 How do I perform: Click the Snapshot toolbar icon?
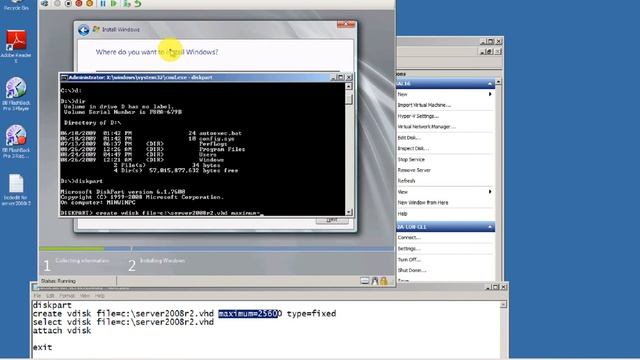pos(127,3)
